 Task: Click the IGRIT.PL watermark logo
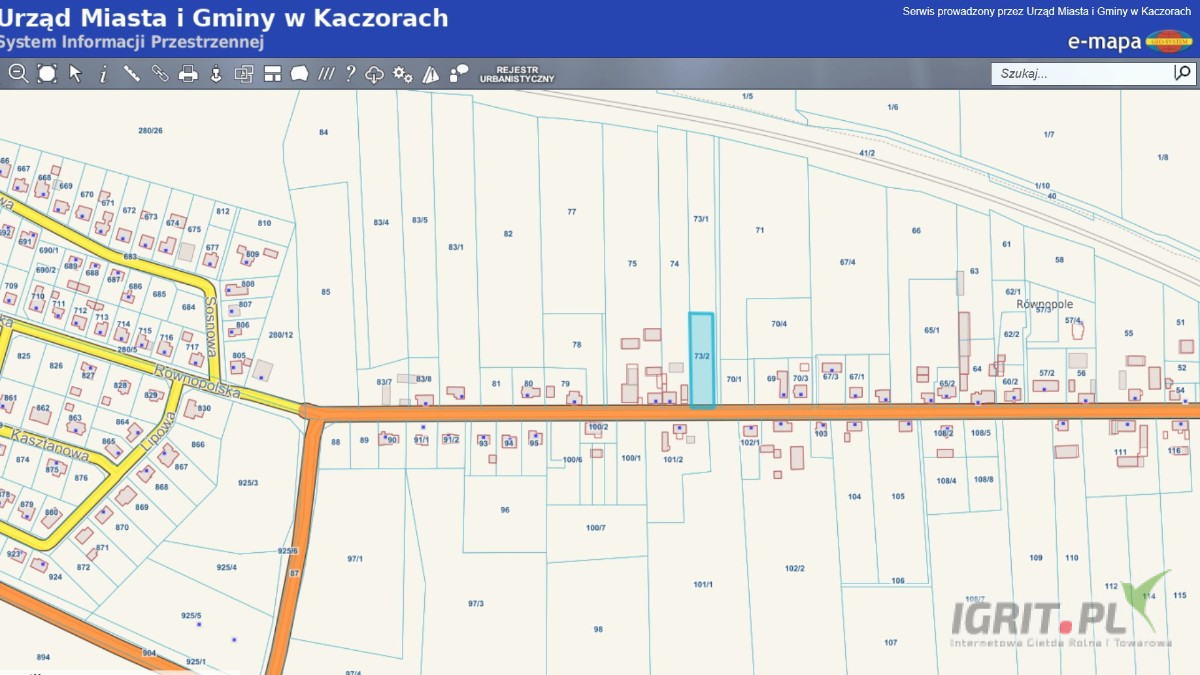tap(1060, 613)
